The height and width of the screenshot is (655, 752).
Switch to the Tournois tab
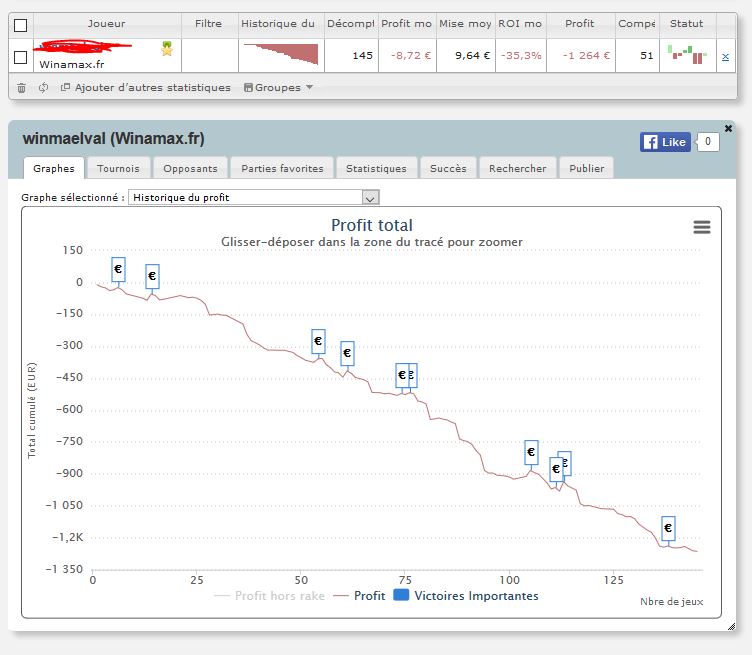(x=118, y=168)
